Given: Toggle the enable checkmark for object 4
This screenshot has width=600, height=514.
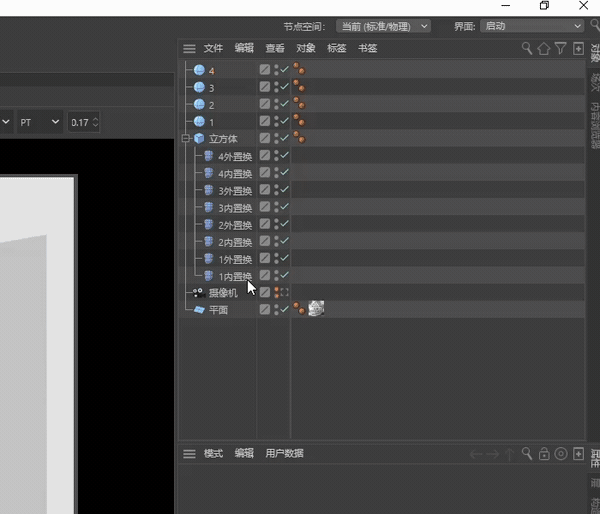Looking at the screenshot, I should 284,69.
